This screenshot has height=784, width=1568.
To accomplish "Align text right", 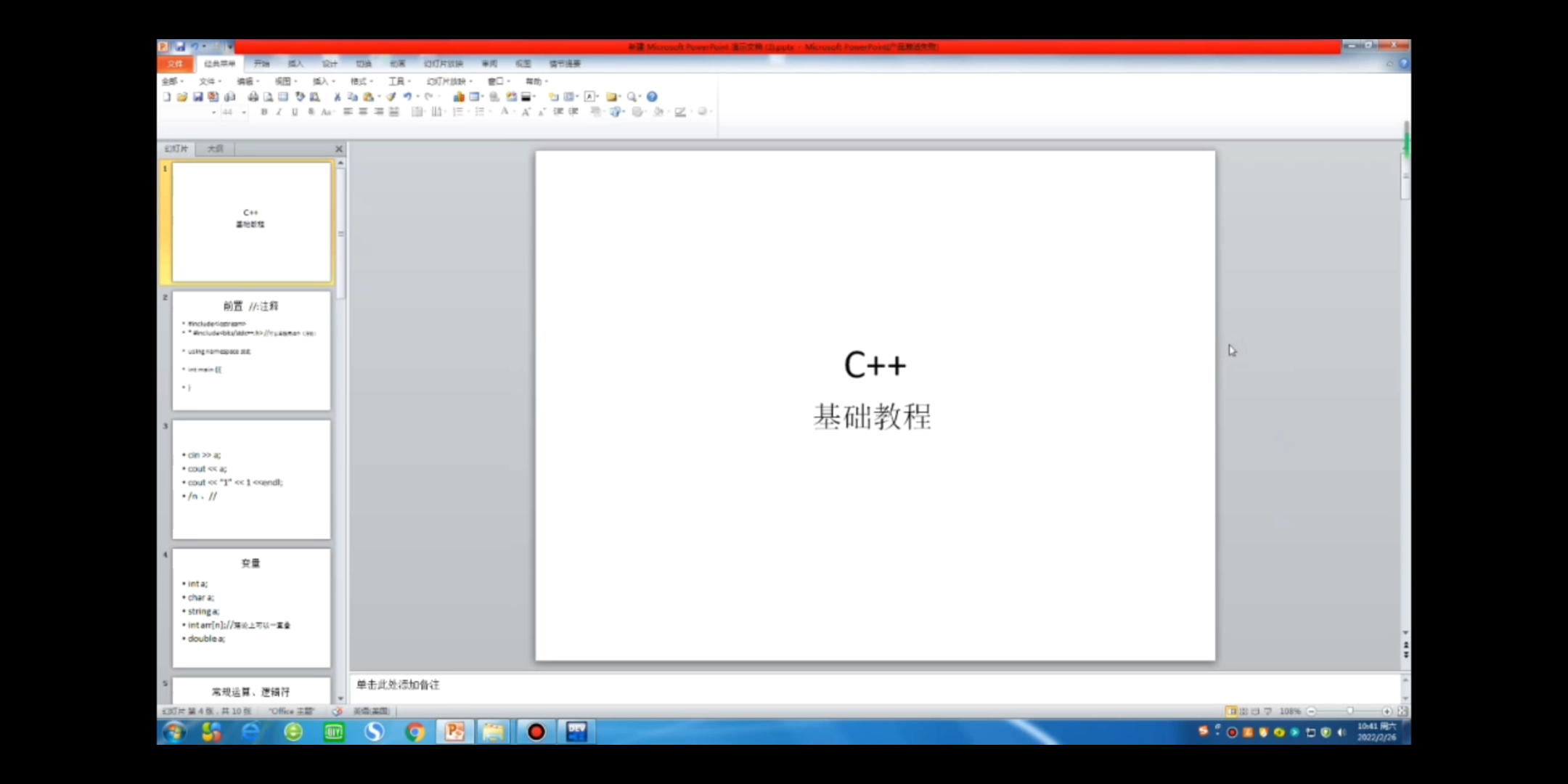I will pyautogui.click(x=378, y=112).
